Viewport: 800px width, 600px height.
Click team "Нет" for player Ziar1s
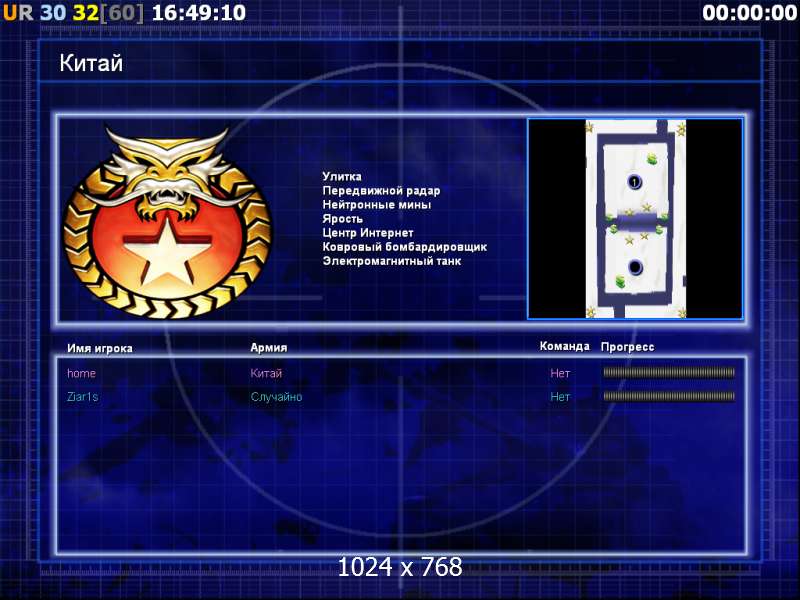(x=560, y=397)
